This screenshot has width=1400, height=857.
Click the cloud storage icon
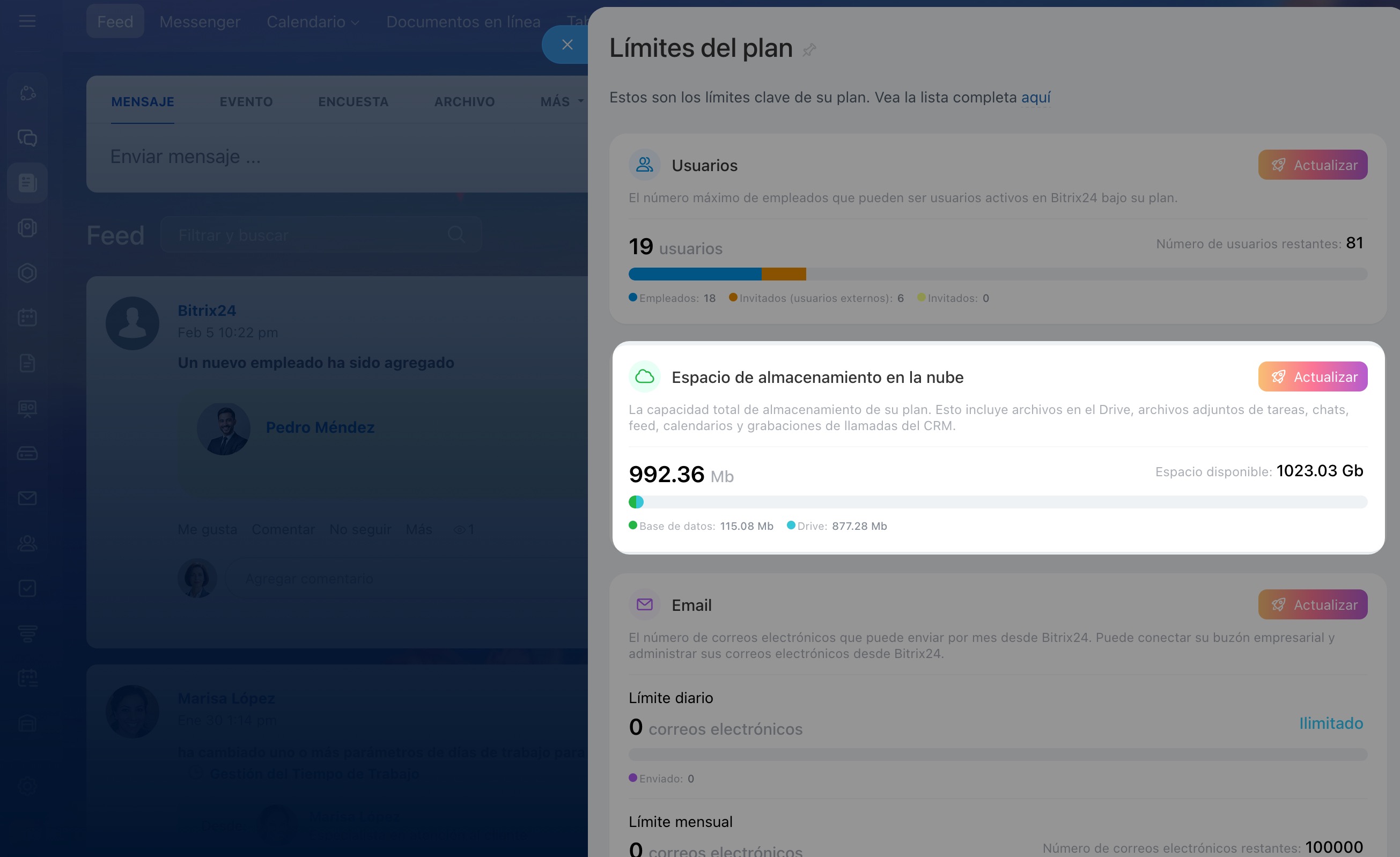point(644,376)
